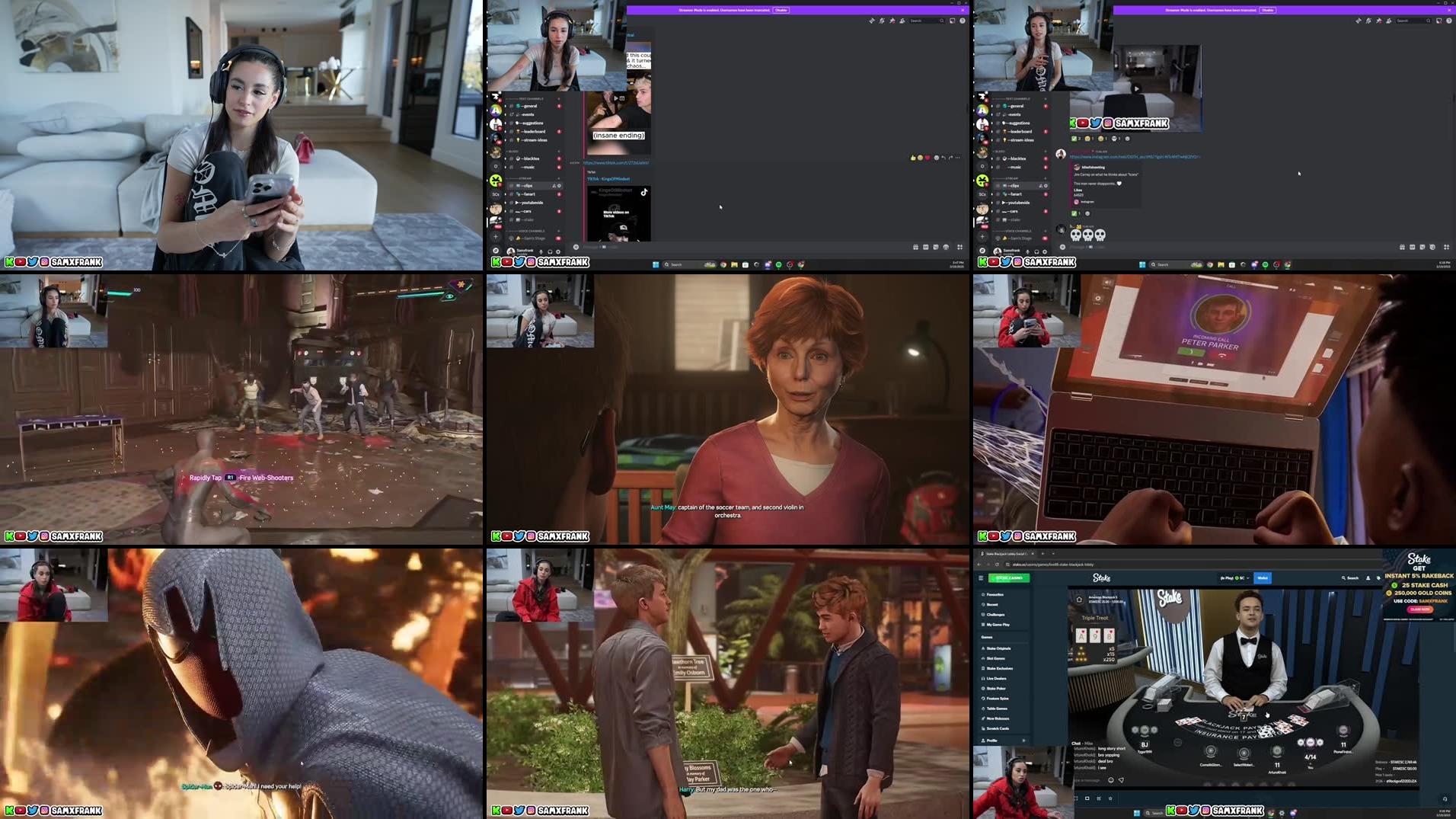Toggle favourite star below blackjack game
Viewport: 1456px width, 819px height.
pos(1110,798)
